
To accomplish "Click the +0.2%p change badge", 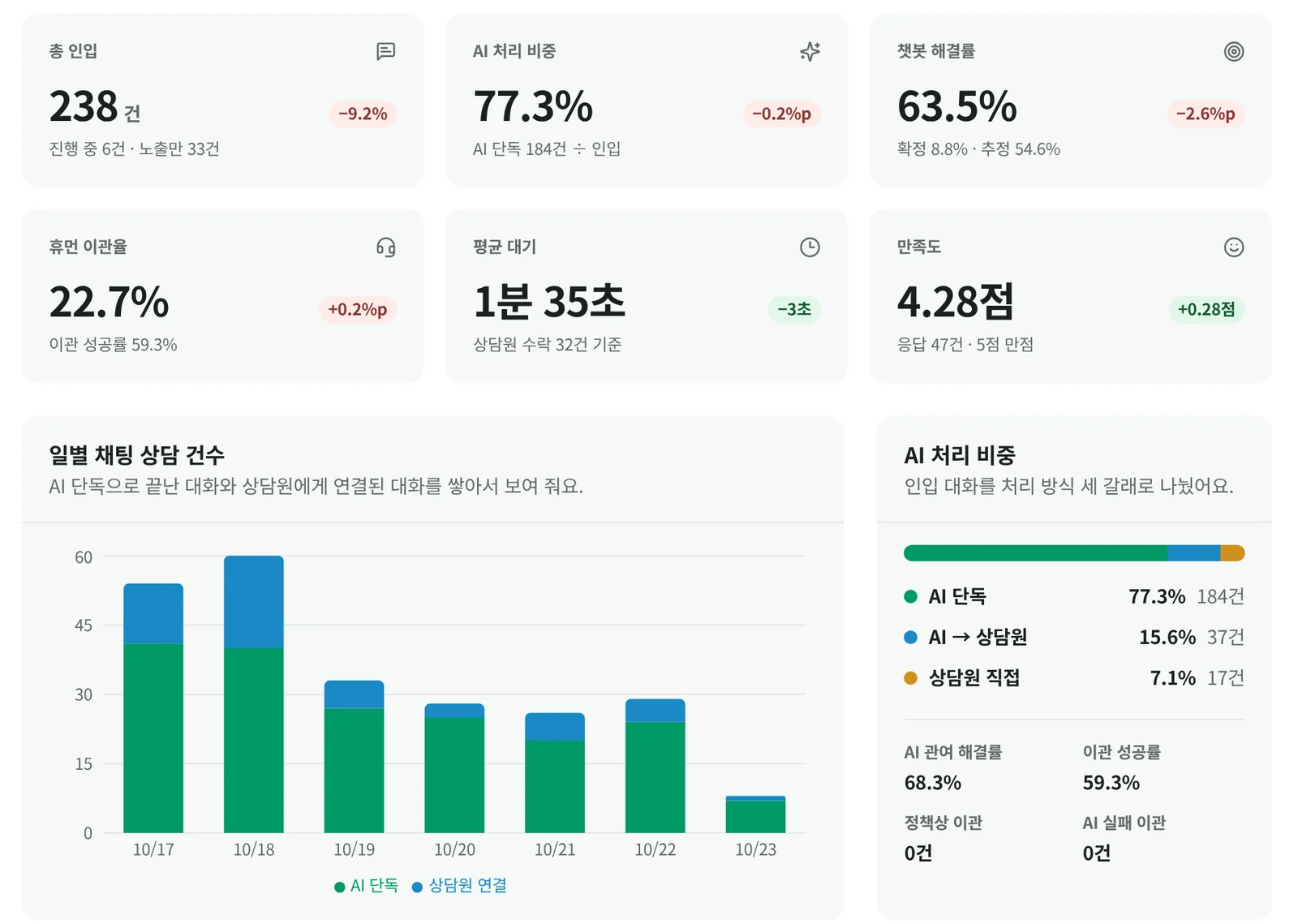I will click(358, 309).
